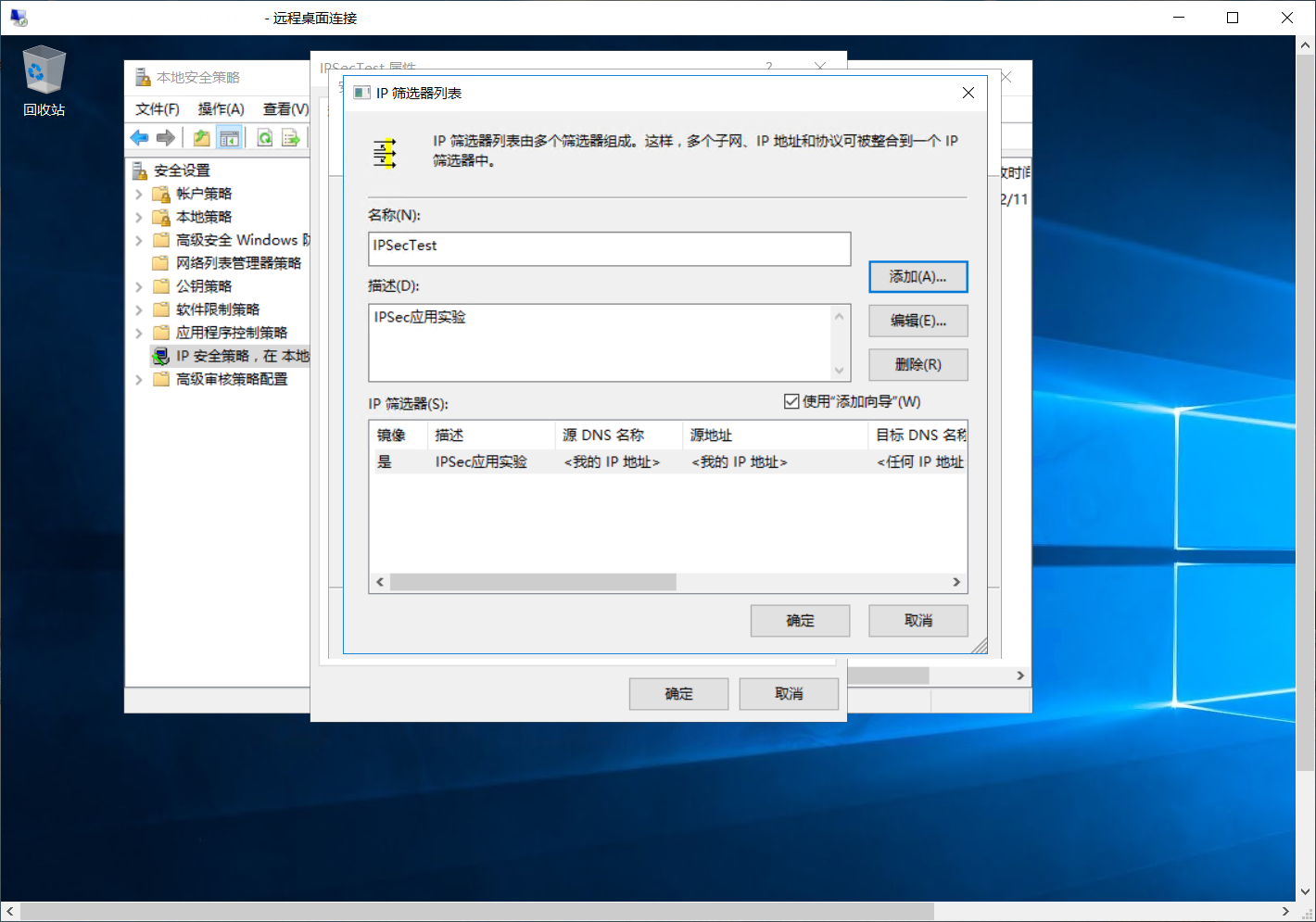Click the export list toolbar icon
Viewport: 1316px width, 922px height.
[291, 138]
